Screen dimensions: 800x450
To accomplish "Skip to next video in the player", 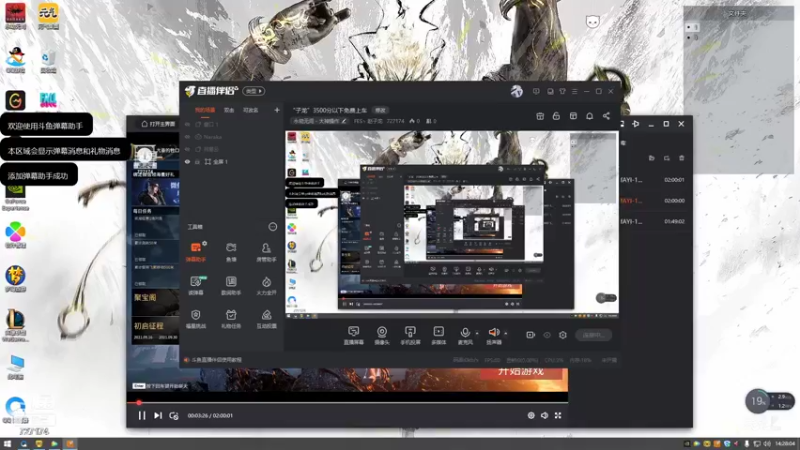I will click(x=158, y=415).
